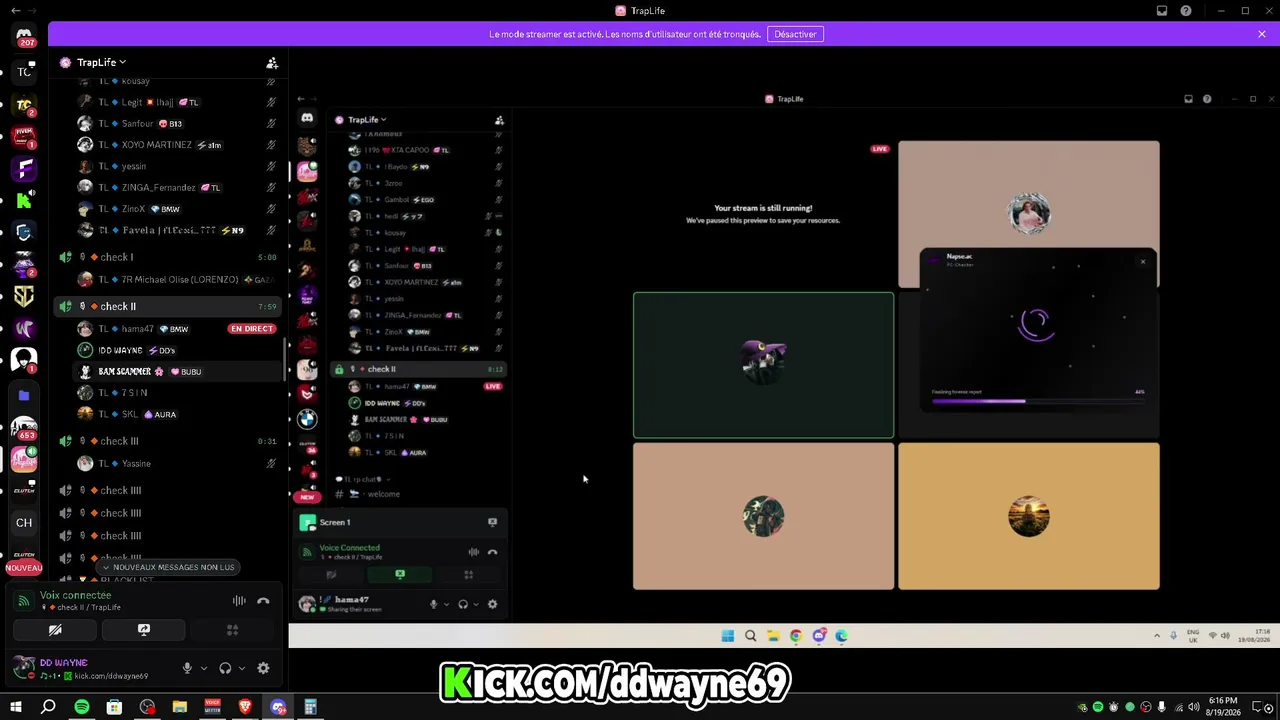Screen dimensions: 1280x720
Task: Open File Explorer from the taskbar
Action: point(179,707)
